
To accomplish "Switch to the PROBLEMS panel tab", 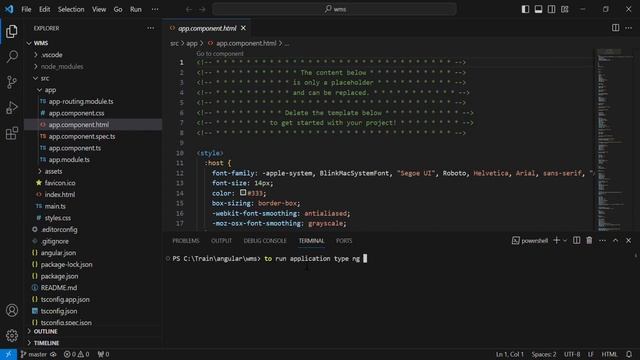I will (x=186, y=241).
